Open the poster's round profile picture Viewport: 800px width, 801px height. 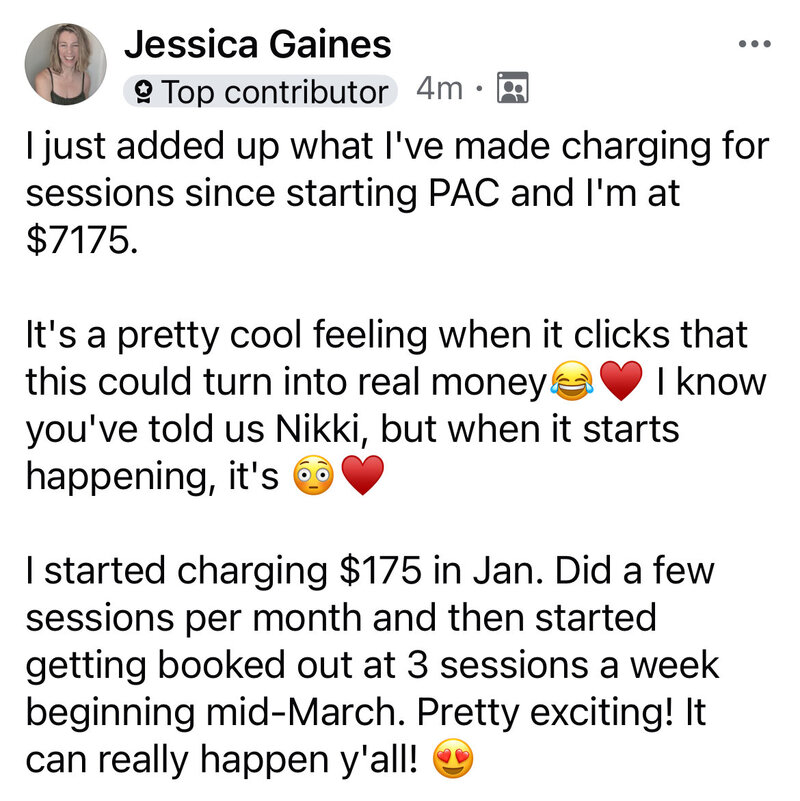[65, 64]
